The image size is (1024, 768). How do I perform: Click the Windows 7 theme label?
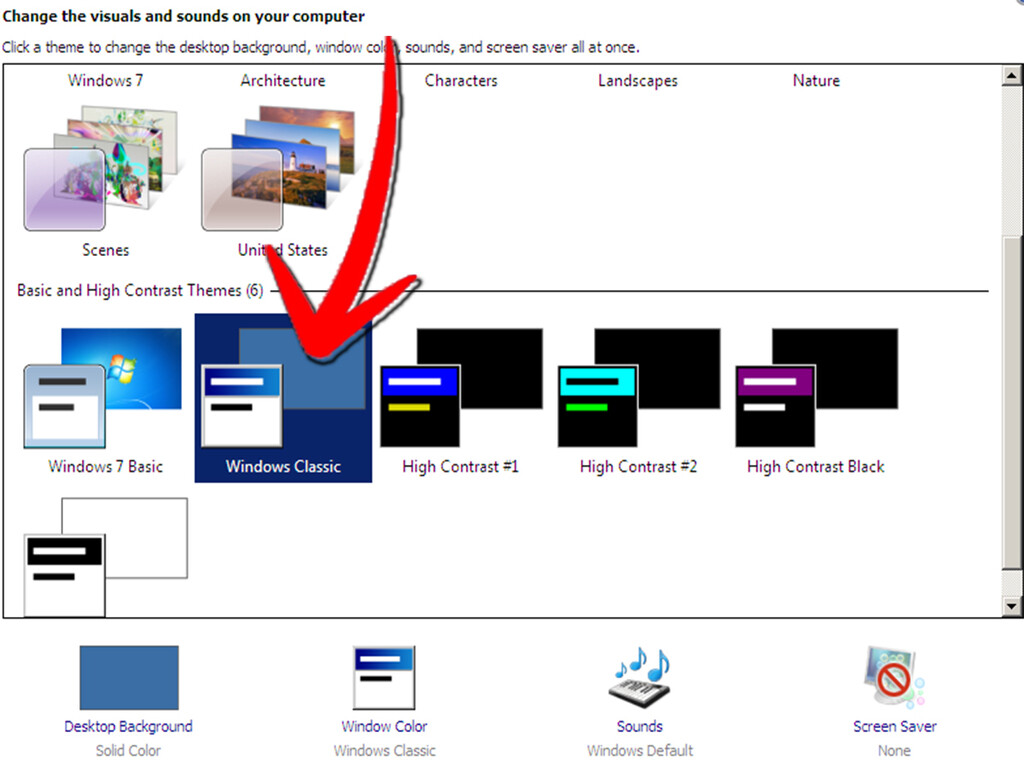point(104,81)
